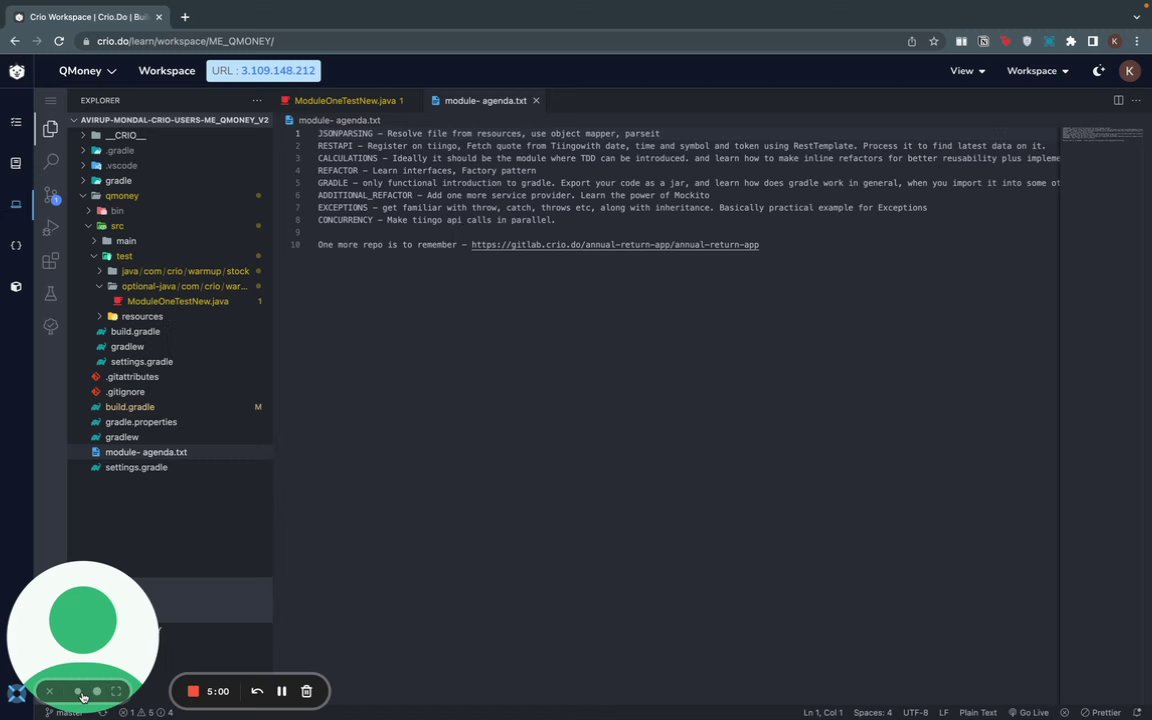This screenshot has height=720, width=1152.
Task: Close the module- agenda.txt tab
Action: pyautogui.click(x=536, y=101)
